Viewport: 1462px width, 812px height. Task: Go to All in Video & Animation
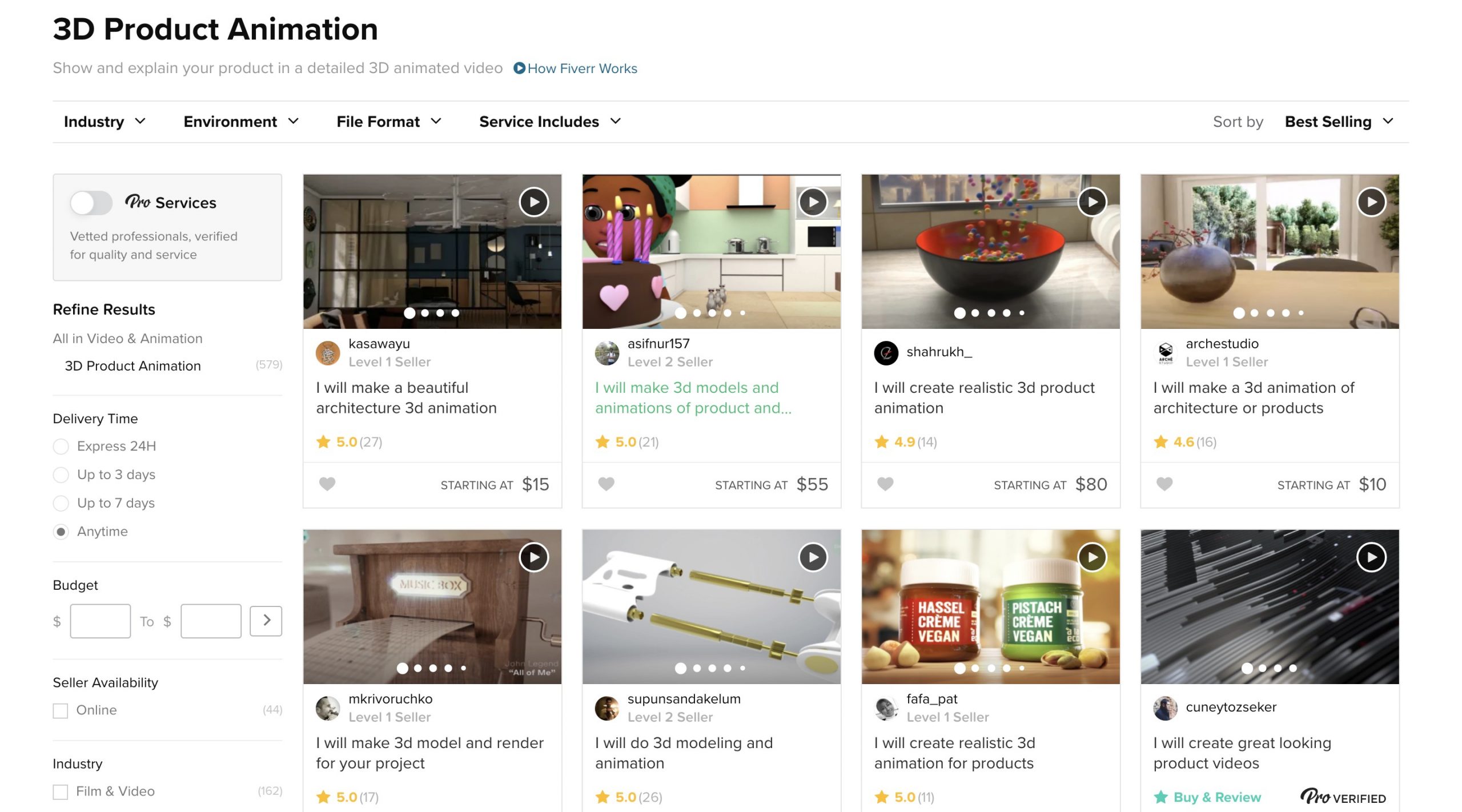click(x=127, y=339)
